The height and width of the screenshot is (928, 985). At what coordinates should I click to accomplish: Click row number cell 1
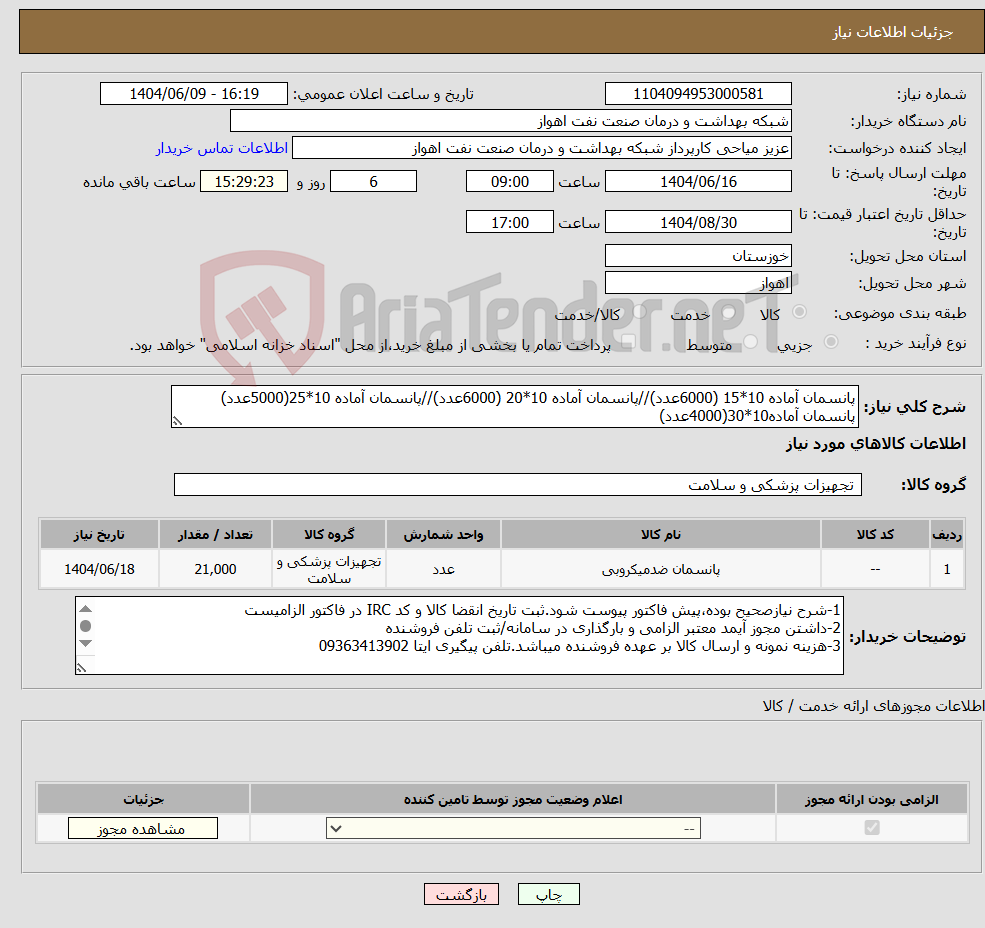[947, 569]
